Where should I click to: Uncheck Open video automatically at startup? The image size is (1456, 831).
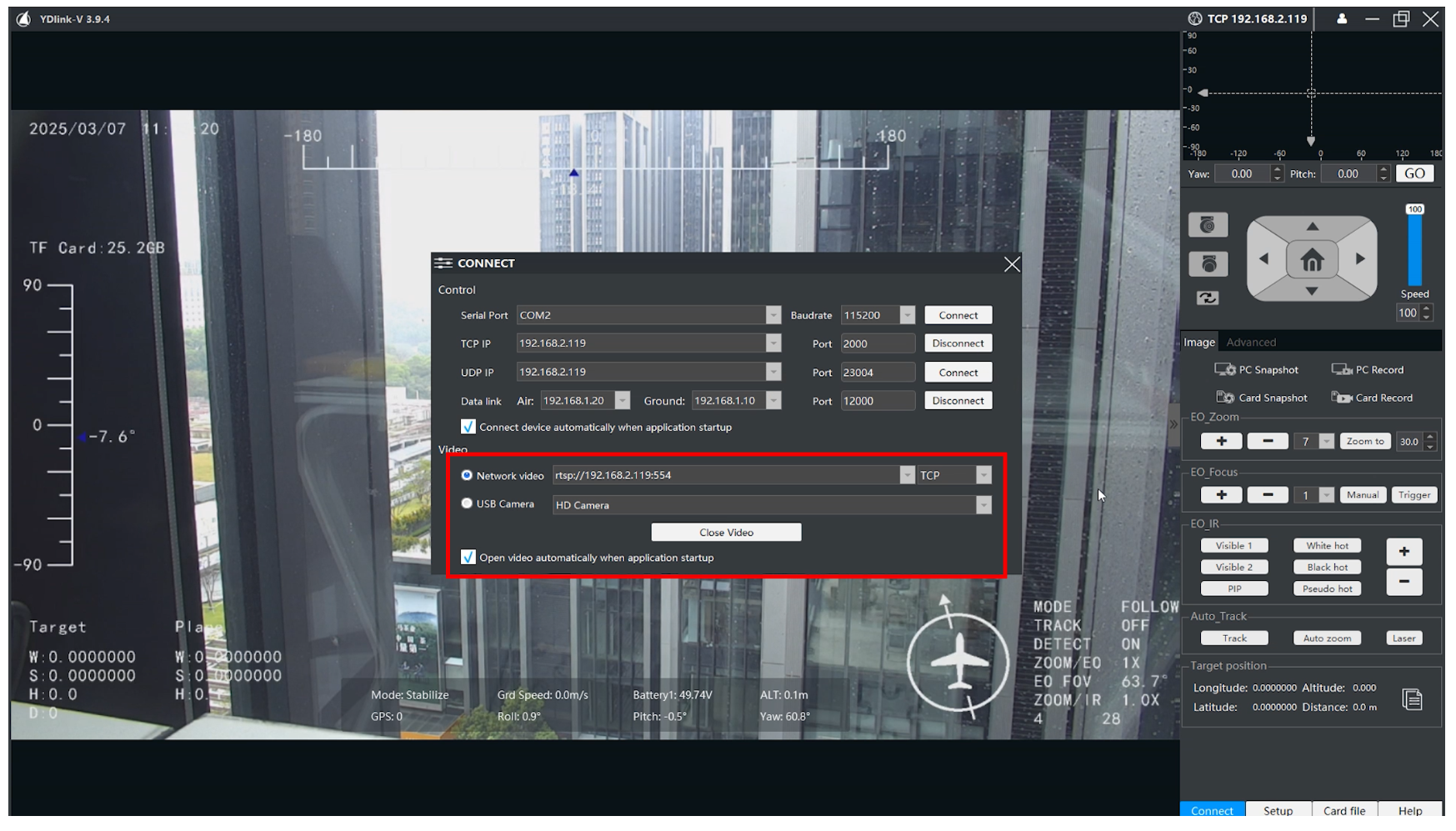pyautogui.click(x=468, y=558)
